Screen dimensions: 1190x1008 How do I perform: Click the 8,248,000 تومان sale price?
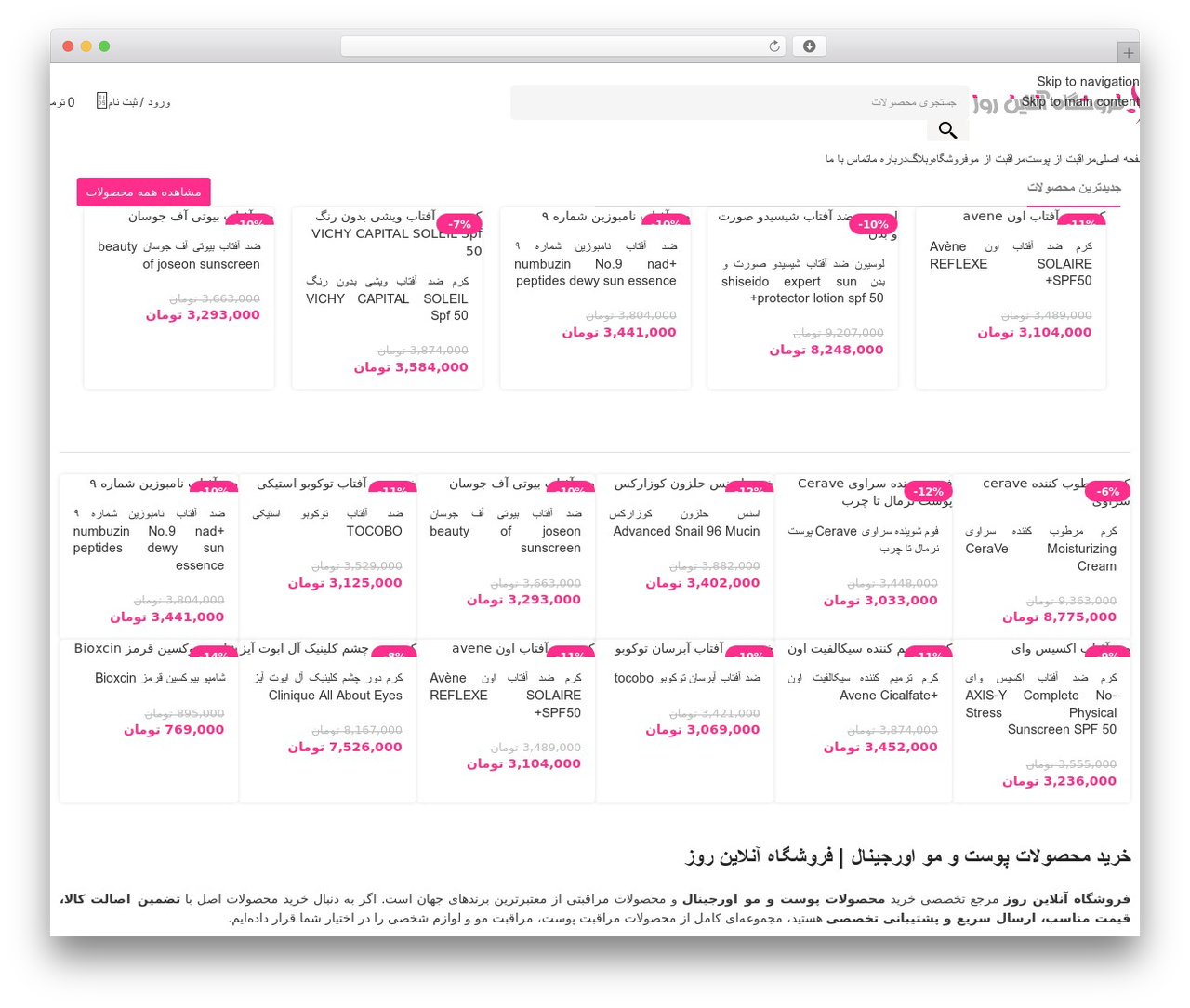(826, 350)
